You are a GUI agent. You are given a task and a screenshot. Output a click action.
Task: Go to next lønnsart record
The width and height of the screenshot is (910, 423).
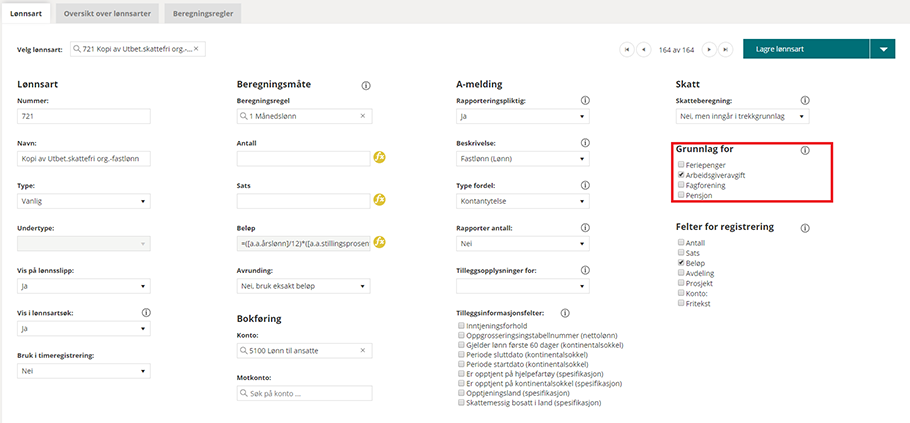click(x=709, y=50)
